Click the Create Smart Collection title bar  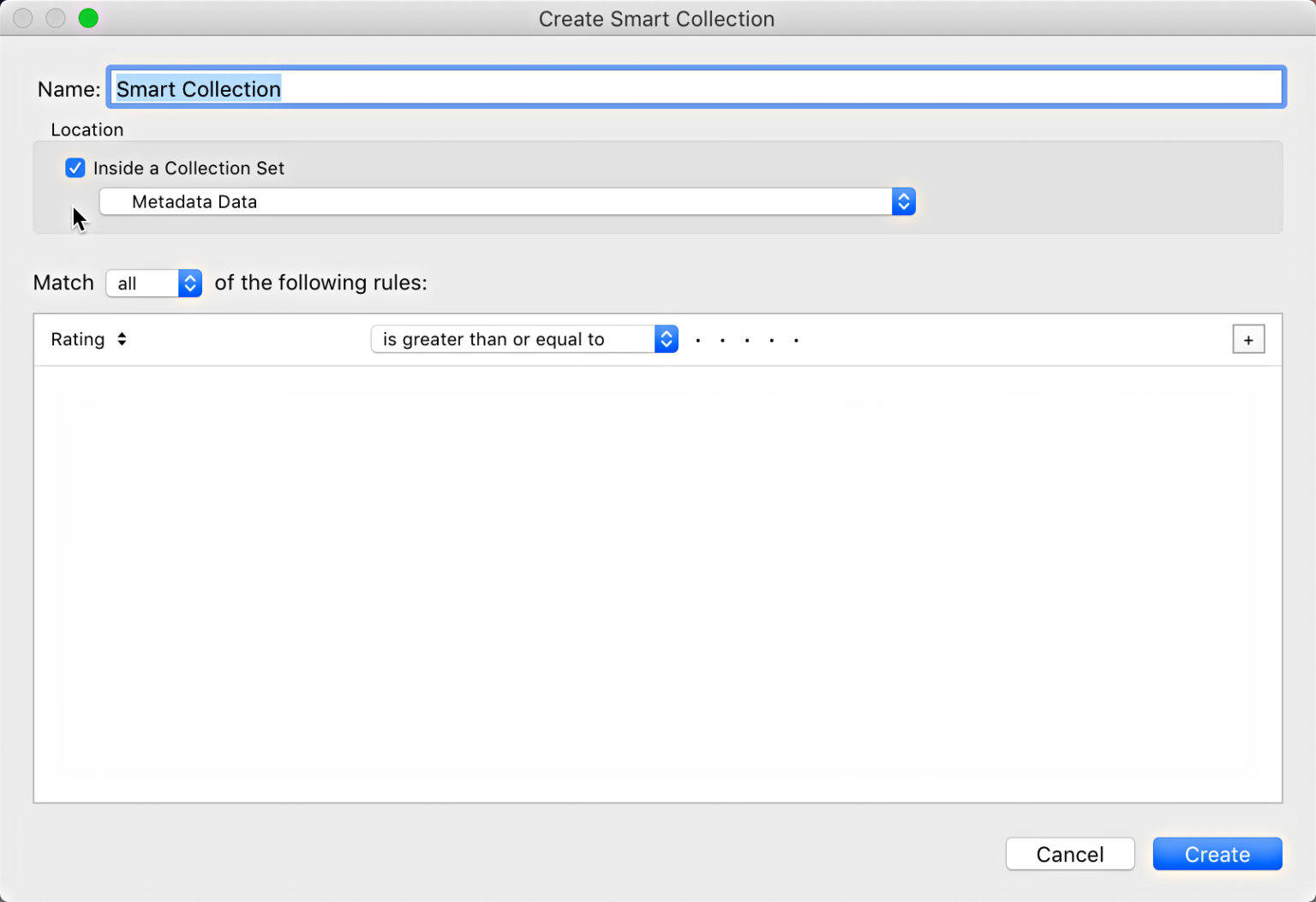[656, 18]
